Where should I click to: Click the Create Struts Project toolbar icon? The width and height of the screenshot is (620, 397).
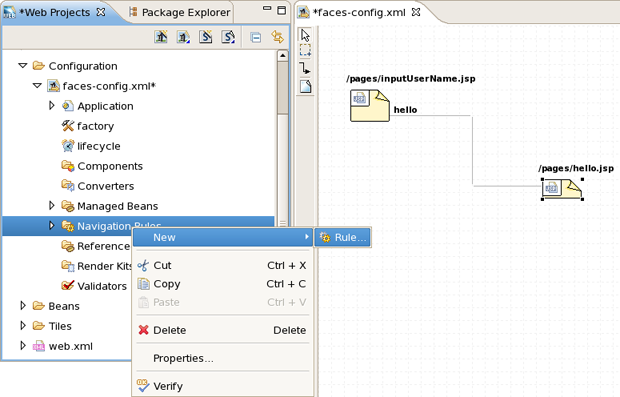point(206,37)
